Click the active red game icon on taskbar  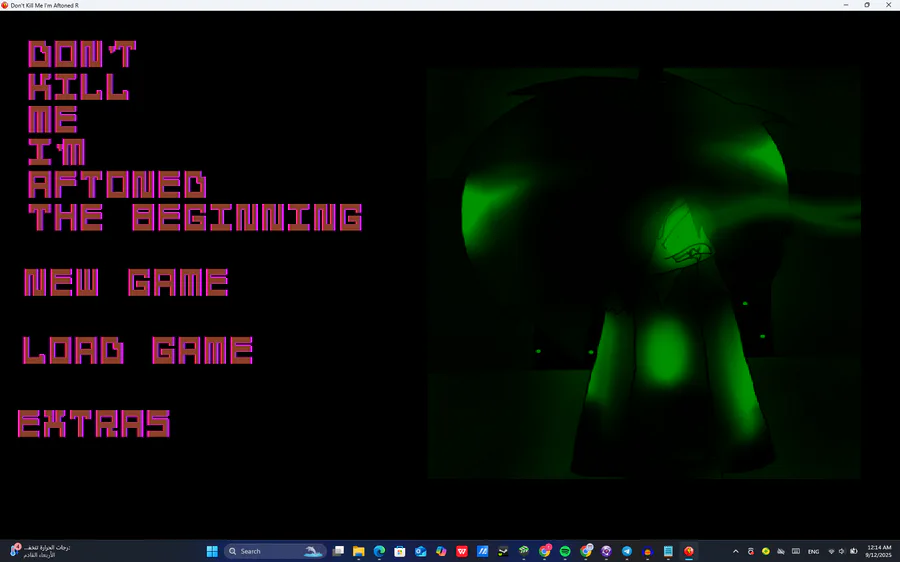tap(689, 551)
